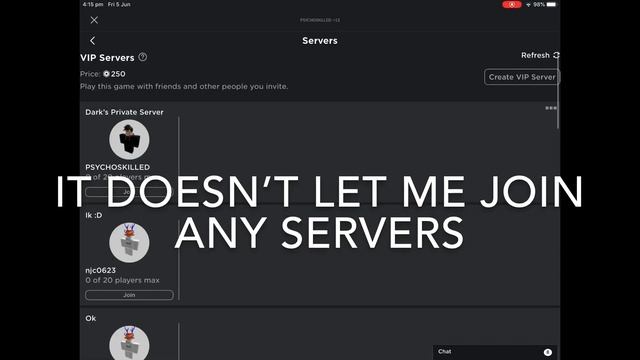The height and width of the screenshot is (360, 640).
Task: Click the battery indicator in the status bar
Action: 551,4
